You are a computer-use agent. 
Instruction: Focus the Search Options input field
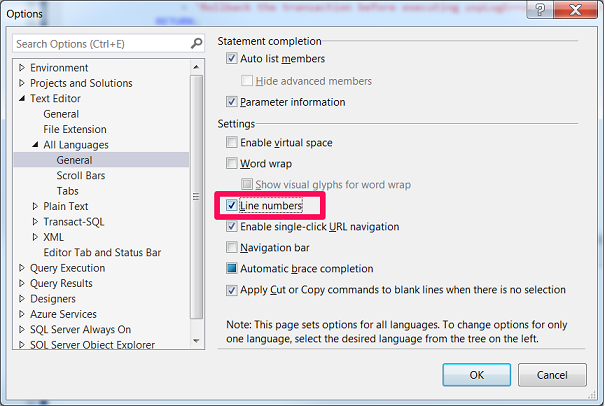coord(100,44)
